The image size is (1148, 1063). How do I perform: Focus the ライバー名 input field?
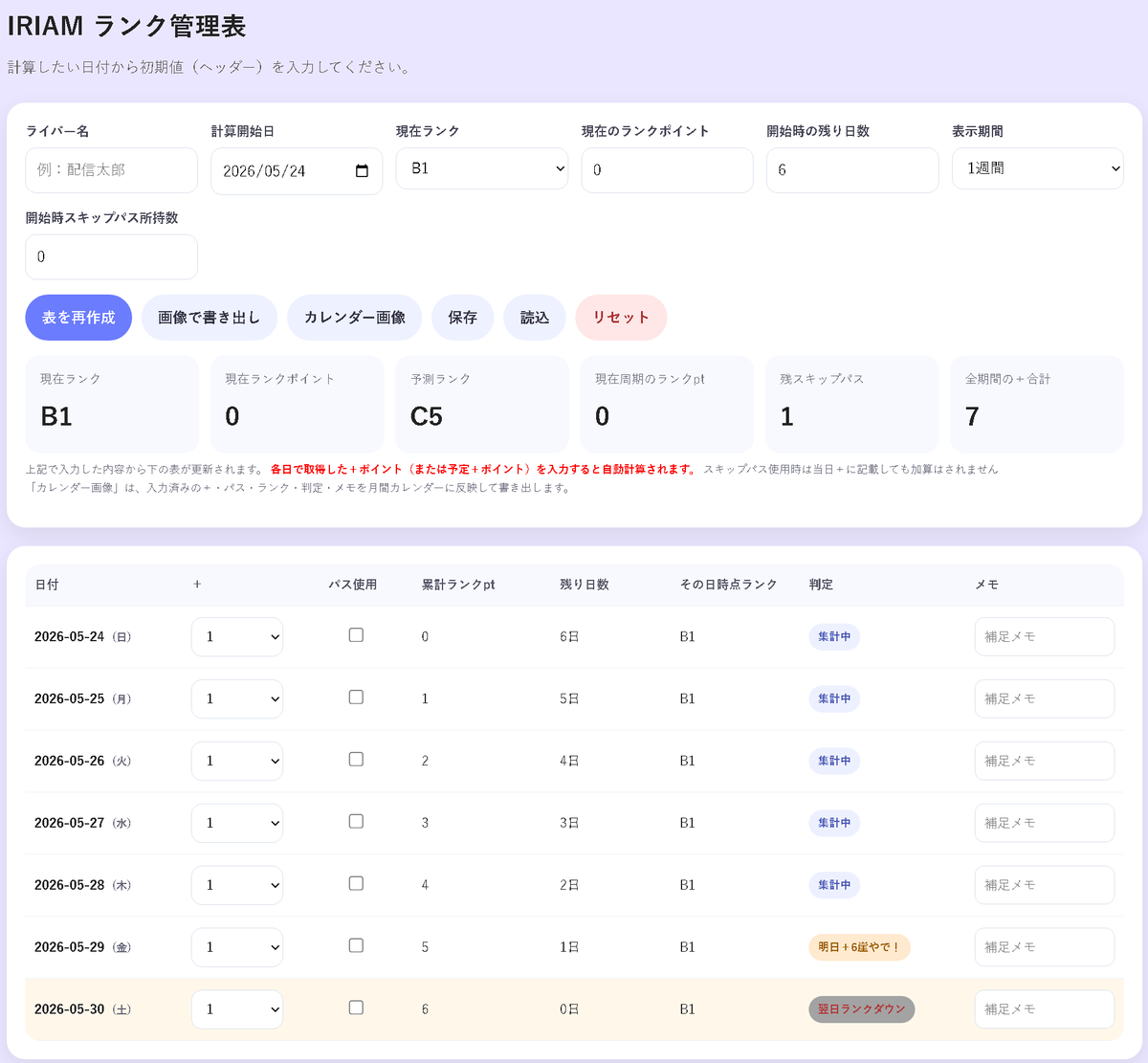(x=111, y=170)
